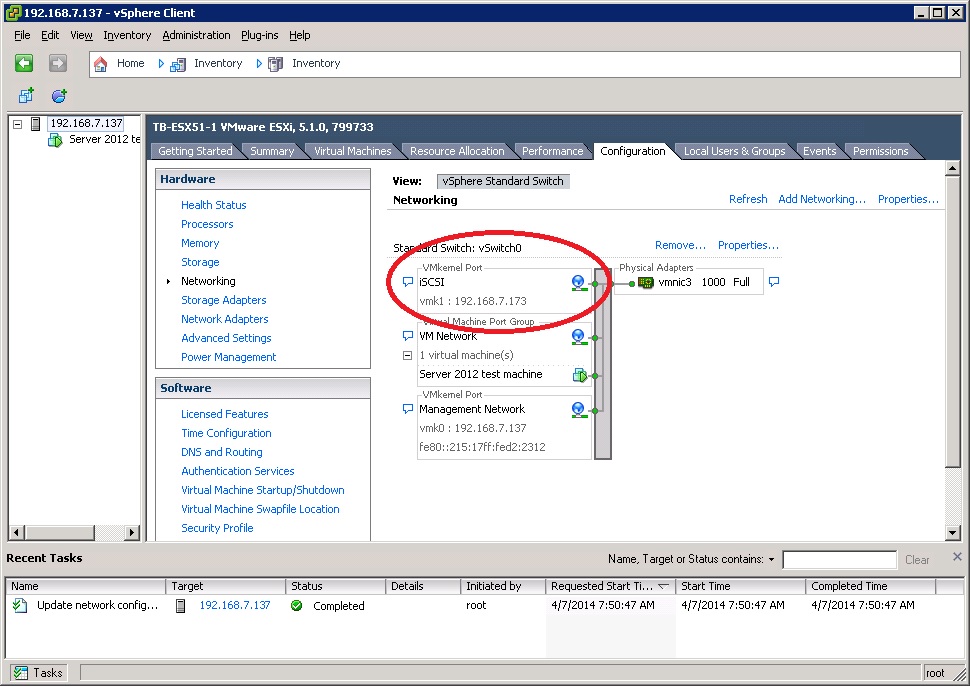Open vSwitch0 Properties link
970x686 pixels.
(748, 245)
